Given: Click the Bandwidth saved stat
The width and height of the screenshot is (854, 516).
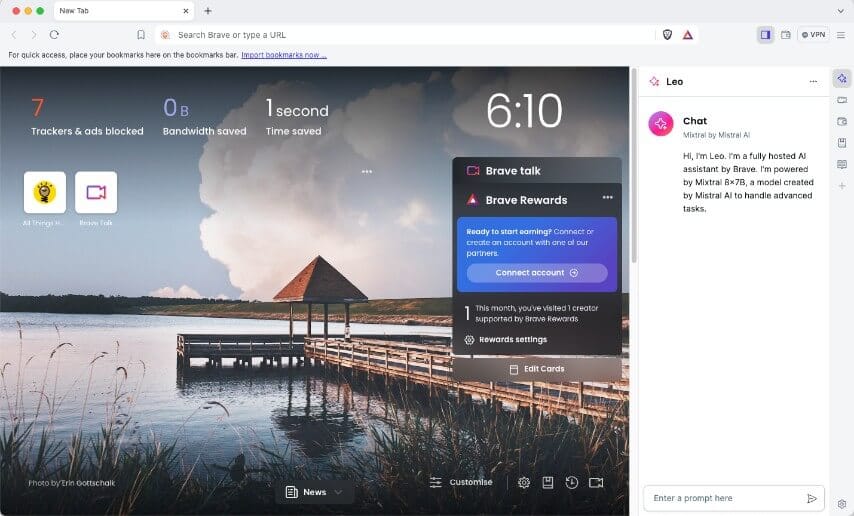Looking at the screenshot, I should point(204,117).
